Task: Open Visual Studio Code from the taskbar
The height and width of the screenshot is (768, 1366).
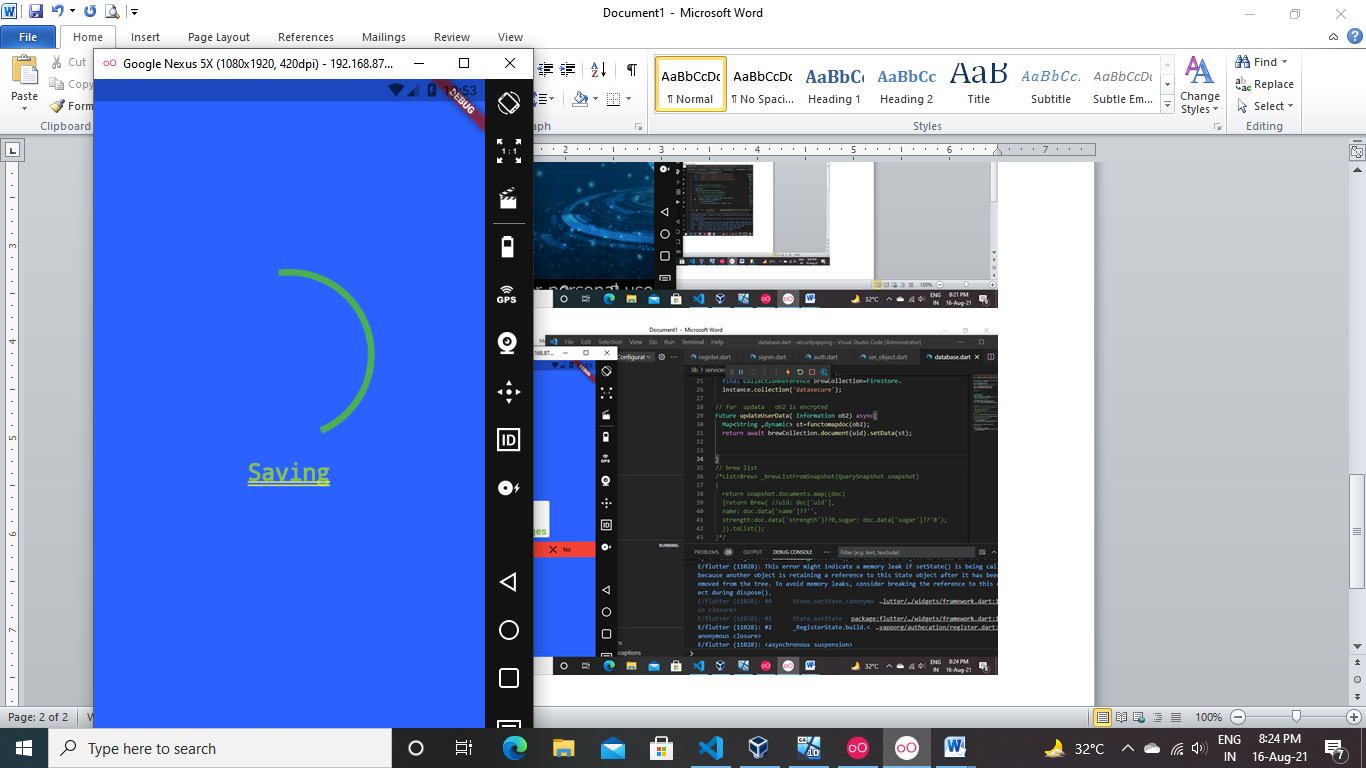Action: [711, 748]
